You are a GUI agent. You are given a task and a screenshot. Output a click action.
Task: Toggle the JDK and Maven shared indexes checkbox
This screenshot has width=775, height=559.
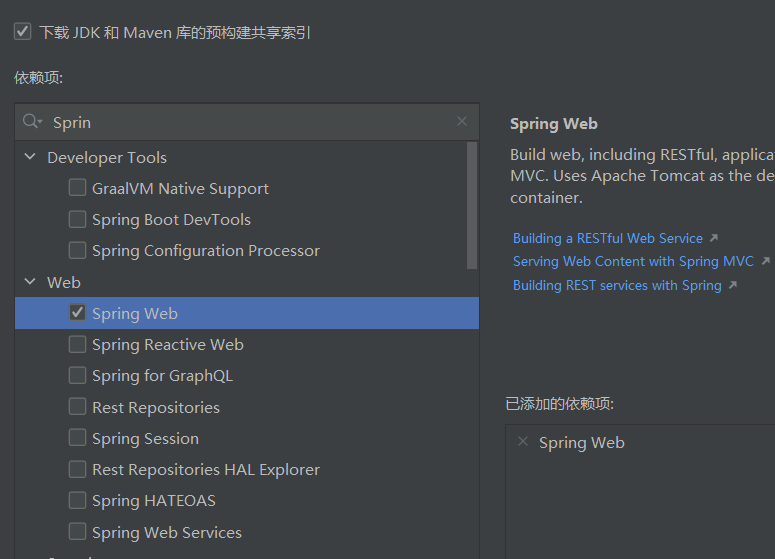(x=23, y=31)
